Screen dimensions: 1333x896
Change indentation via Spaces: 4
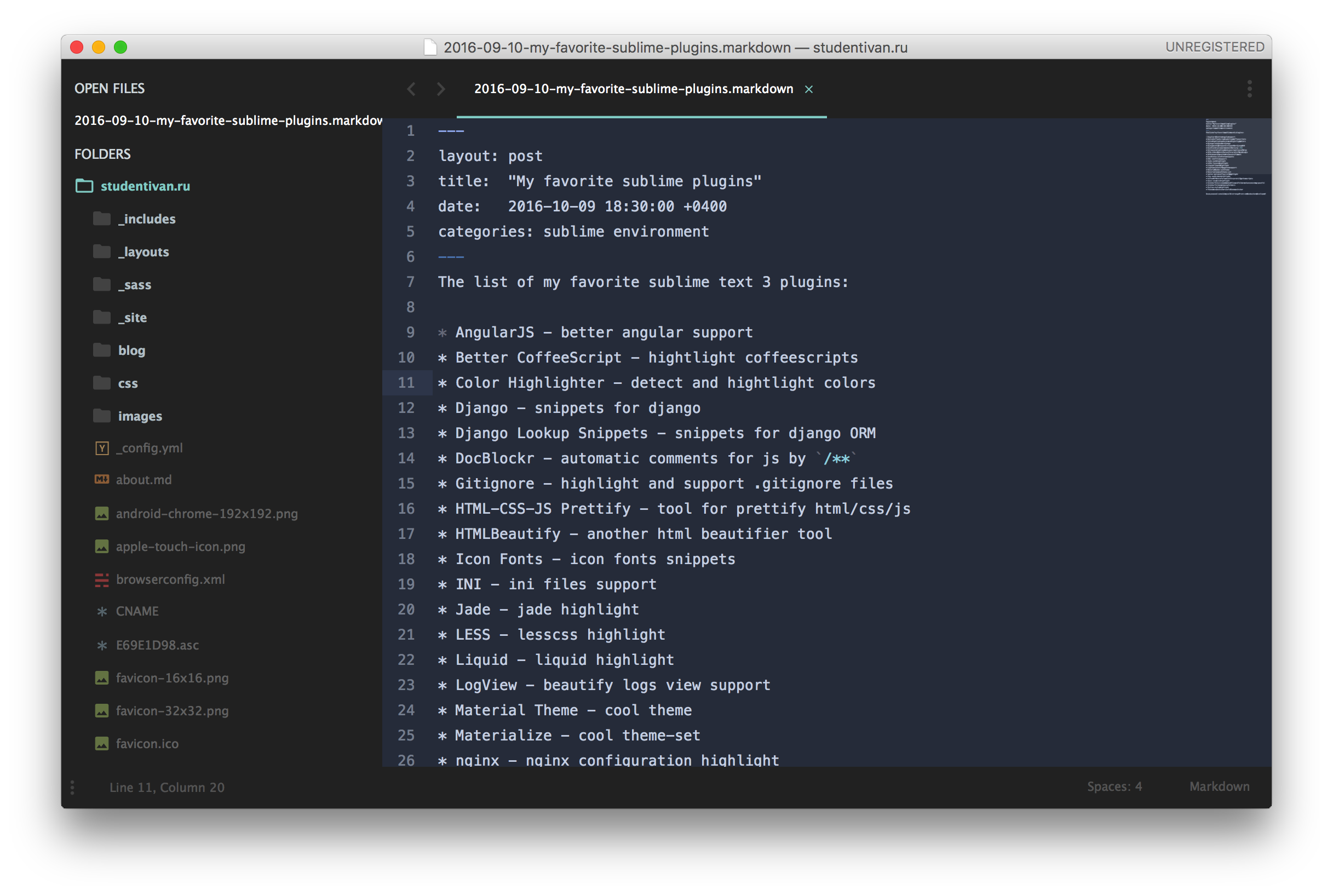point(1114,787)
